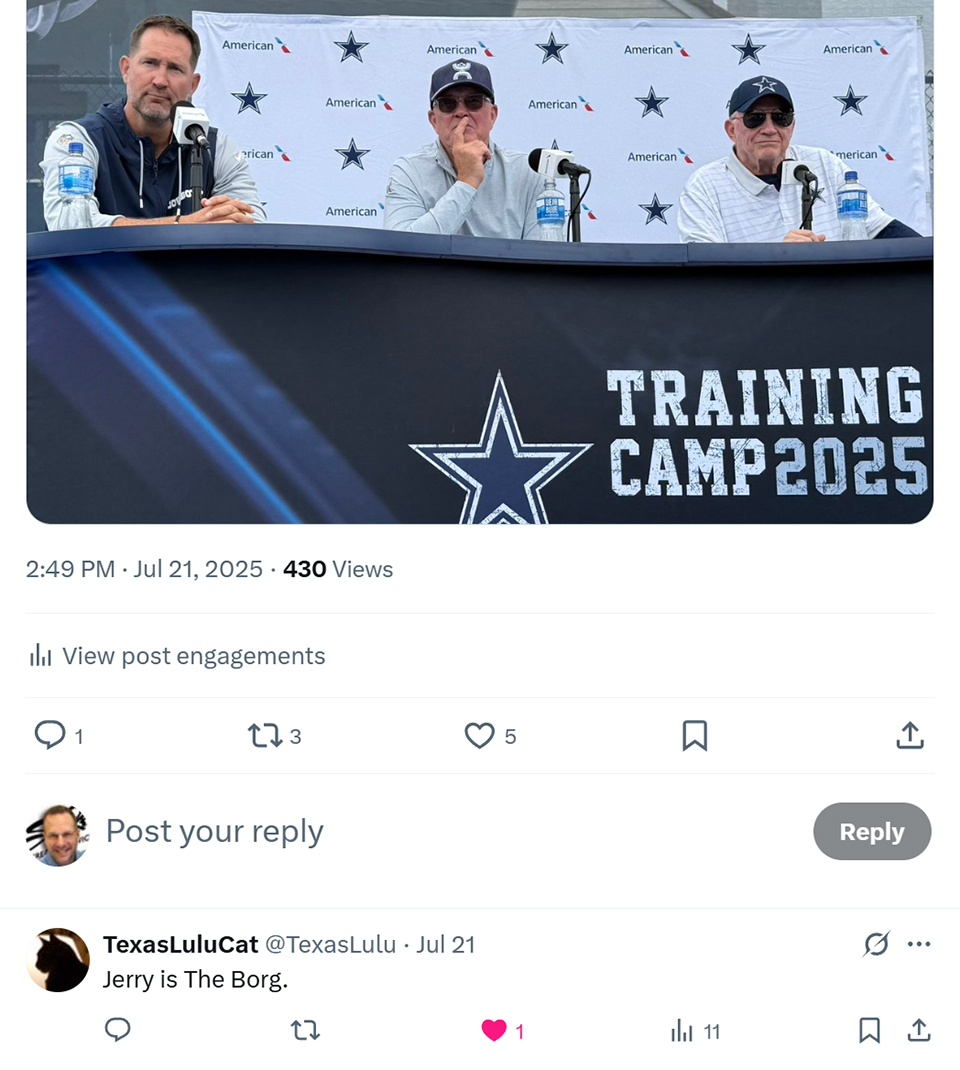Bookmark TexasLuluCat's comment
The height and width of the screenshot is (1070, 960).
click(869, 1030)
